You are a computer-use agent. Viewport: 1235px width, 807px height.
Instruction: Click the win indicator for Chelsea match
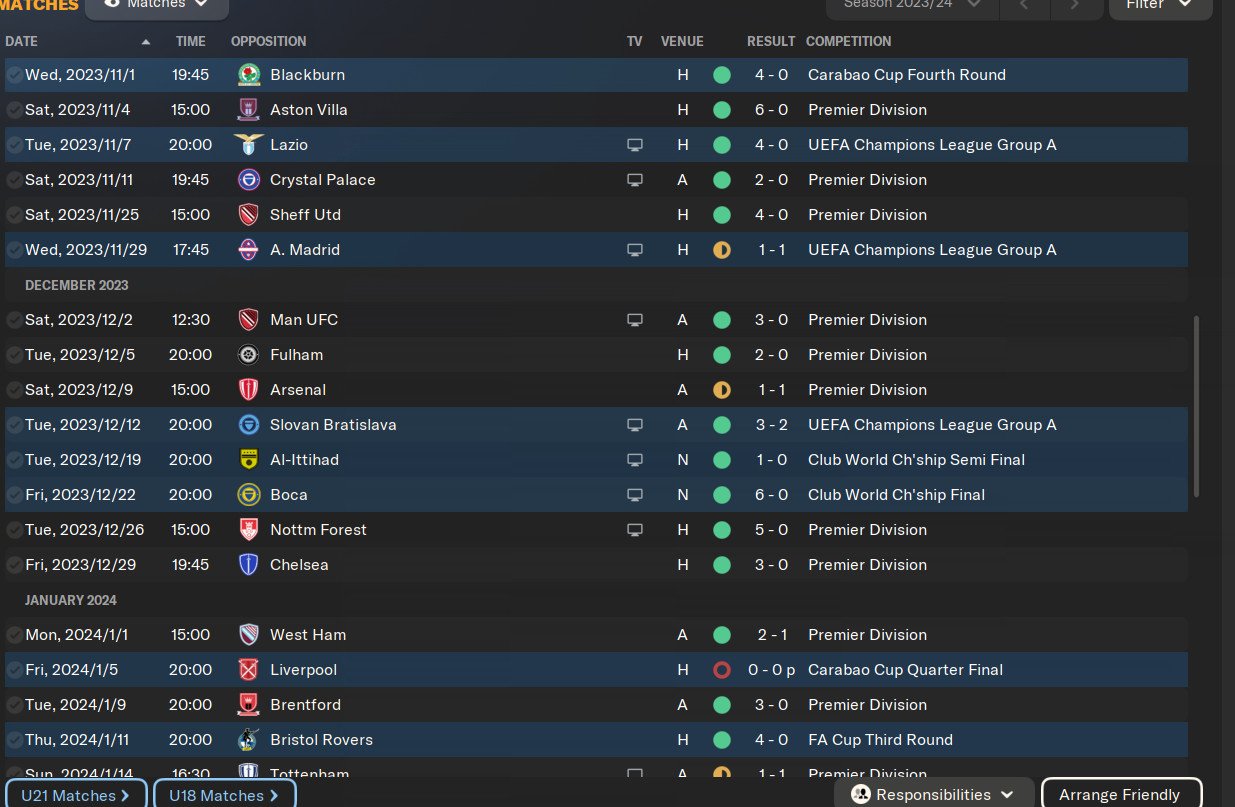point(721,565)
